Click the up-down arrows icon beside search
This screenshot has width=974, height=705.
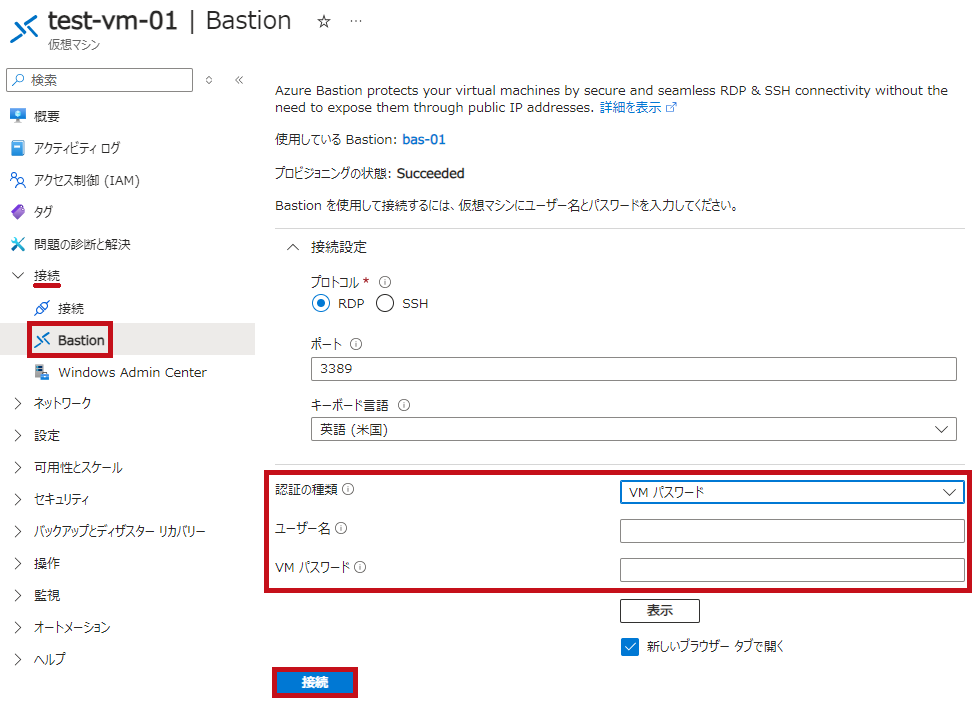(x=209, y=80)
